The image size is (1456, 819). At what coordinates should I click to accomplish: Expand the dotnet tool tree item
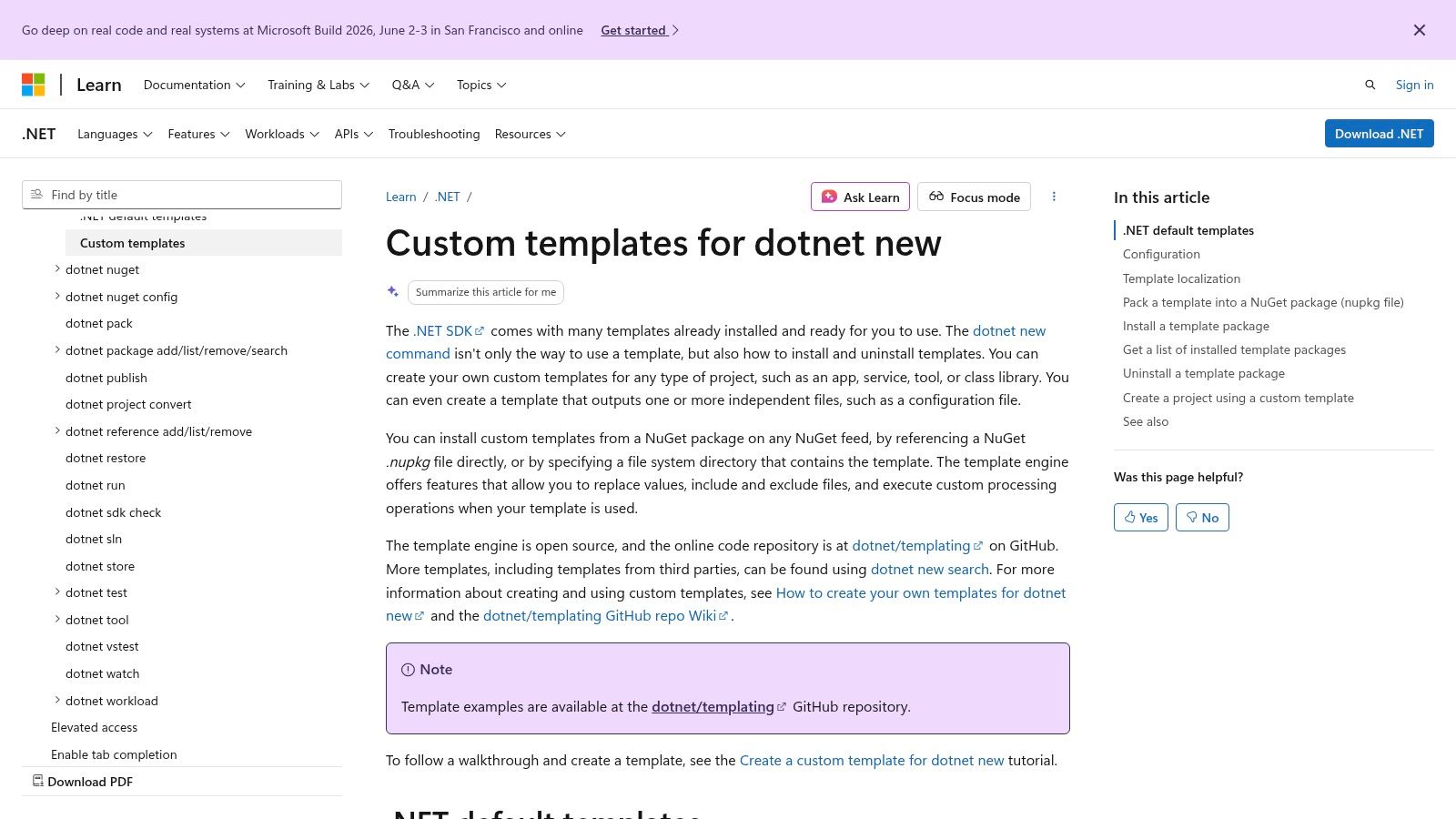[57, 619]
